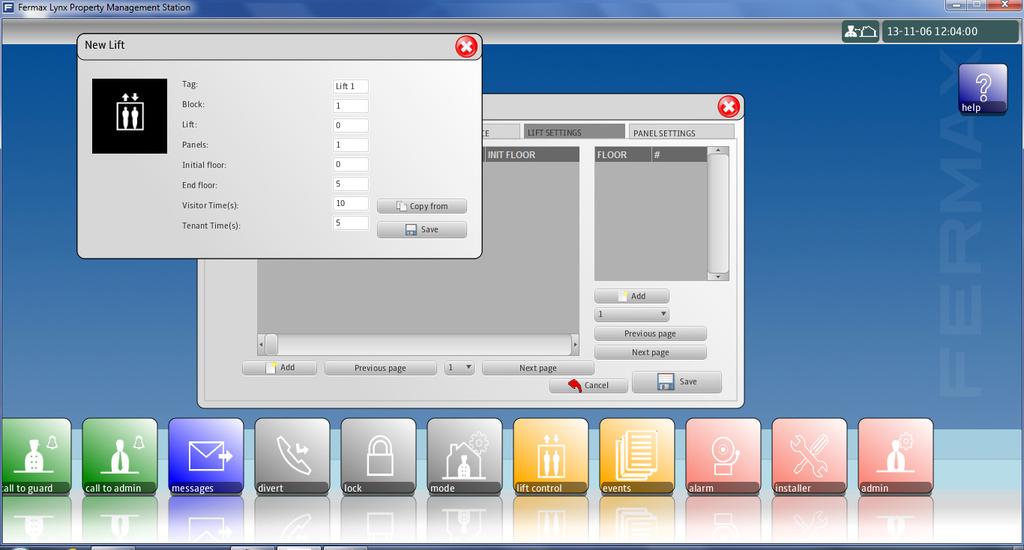Click the Copy from button
This screenshot has height=550, width=1024.
point(422,206)
